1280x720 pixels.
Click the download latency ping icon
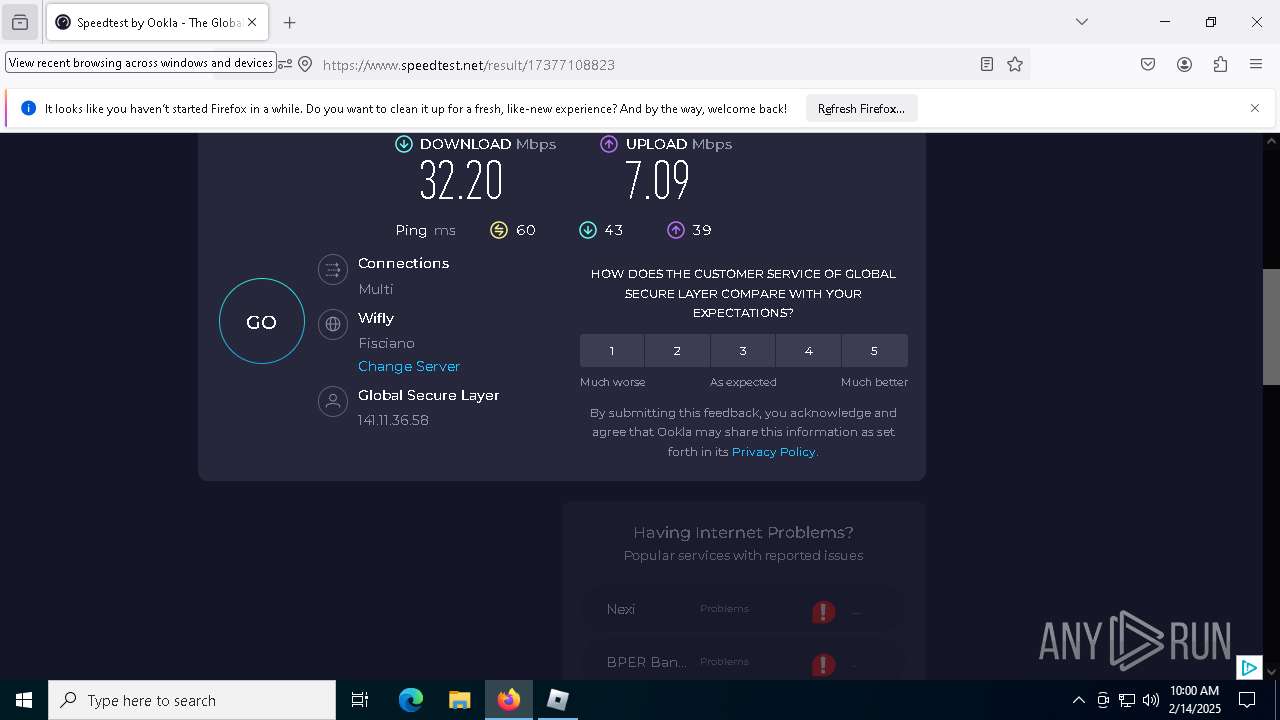pos(588,230)
